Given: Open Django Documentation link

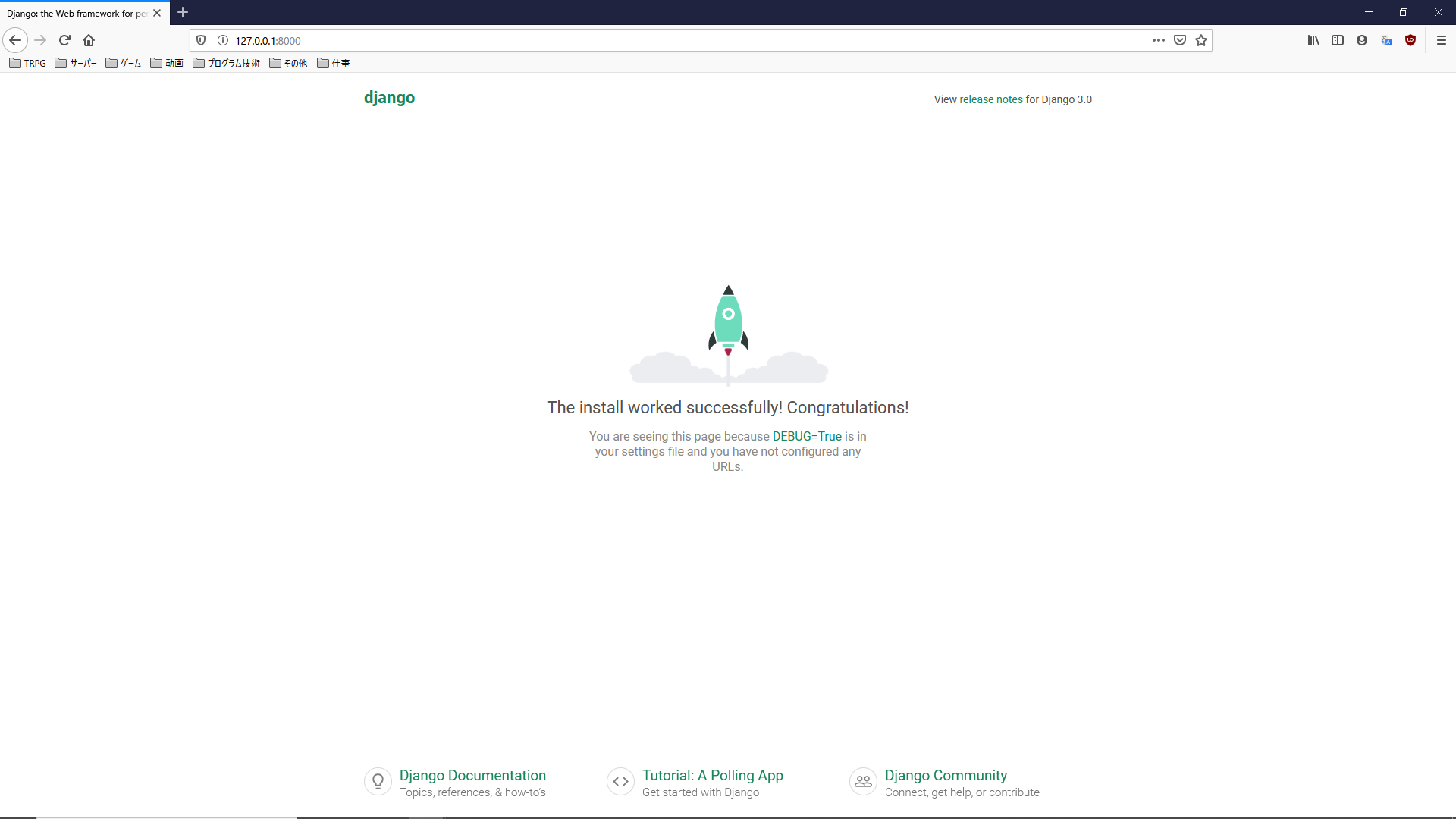Looking at the screenshot, I should pyautogui.click(x=472, y=775).
